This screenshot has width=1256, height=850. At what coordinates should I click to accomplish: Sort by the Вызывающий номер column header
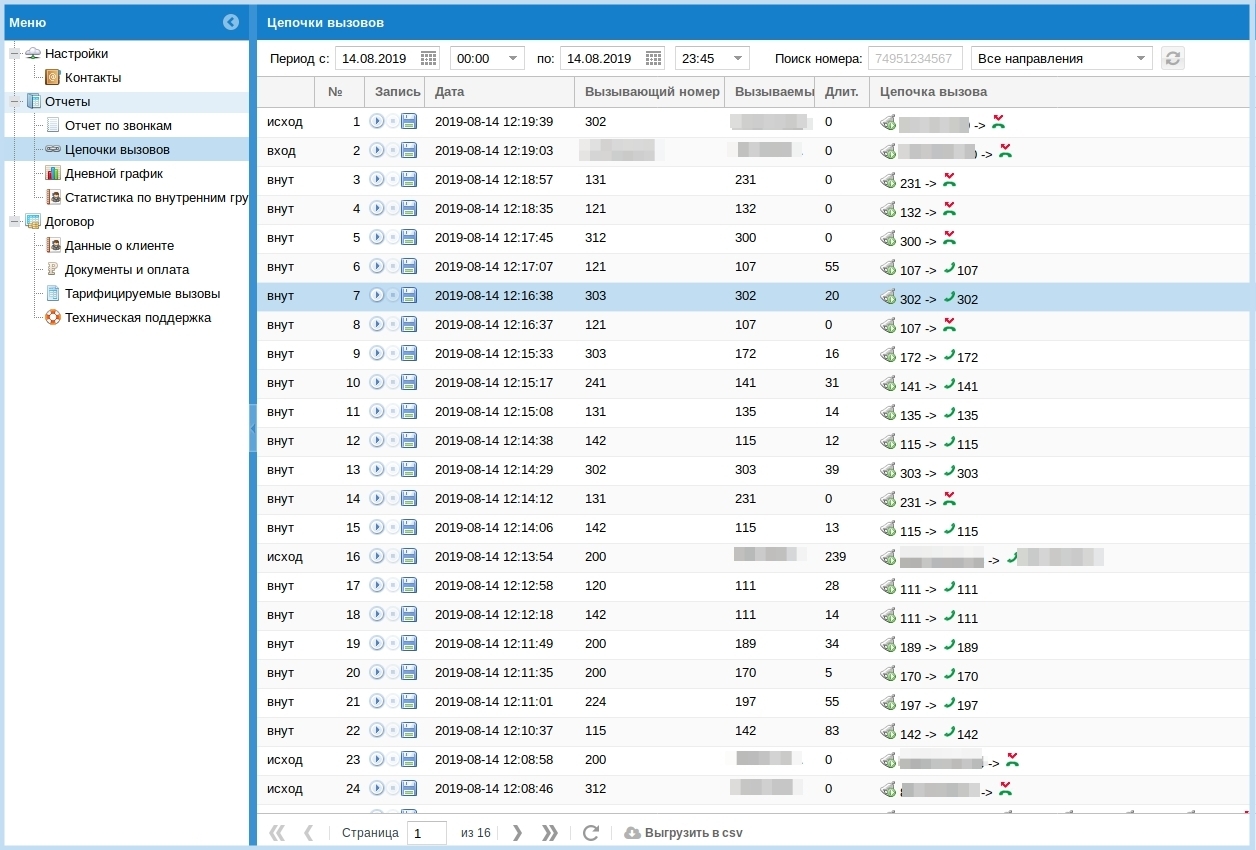coord(652,92)
